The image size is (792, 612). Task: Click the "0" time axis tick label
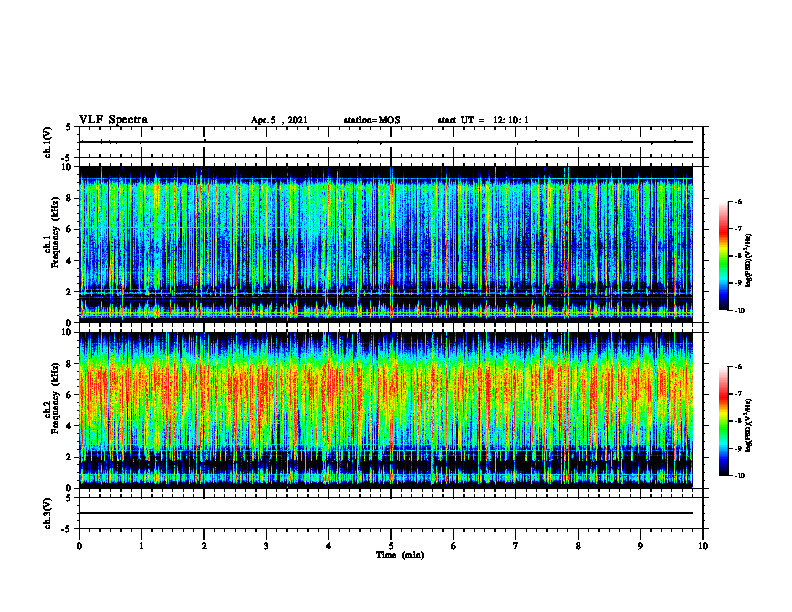point(79,546)
